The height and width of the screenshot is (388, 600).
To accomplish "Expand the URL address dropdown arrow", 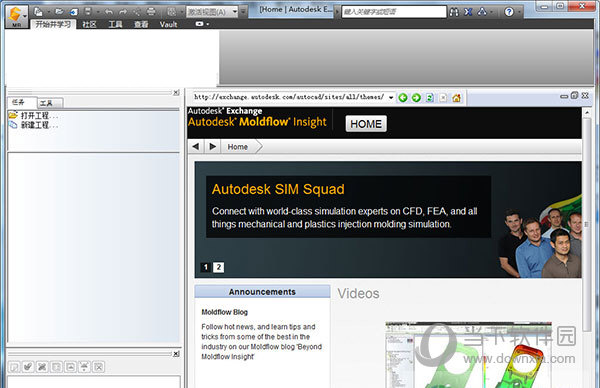I will point(391,98).
